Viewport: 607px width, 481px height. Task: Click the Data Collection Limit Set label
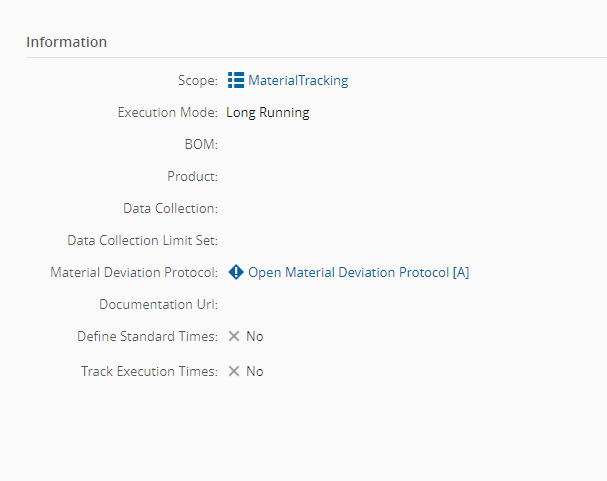pos(143,240)
